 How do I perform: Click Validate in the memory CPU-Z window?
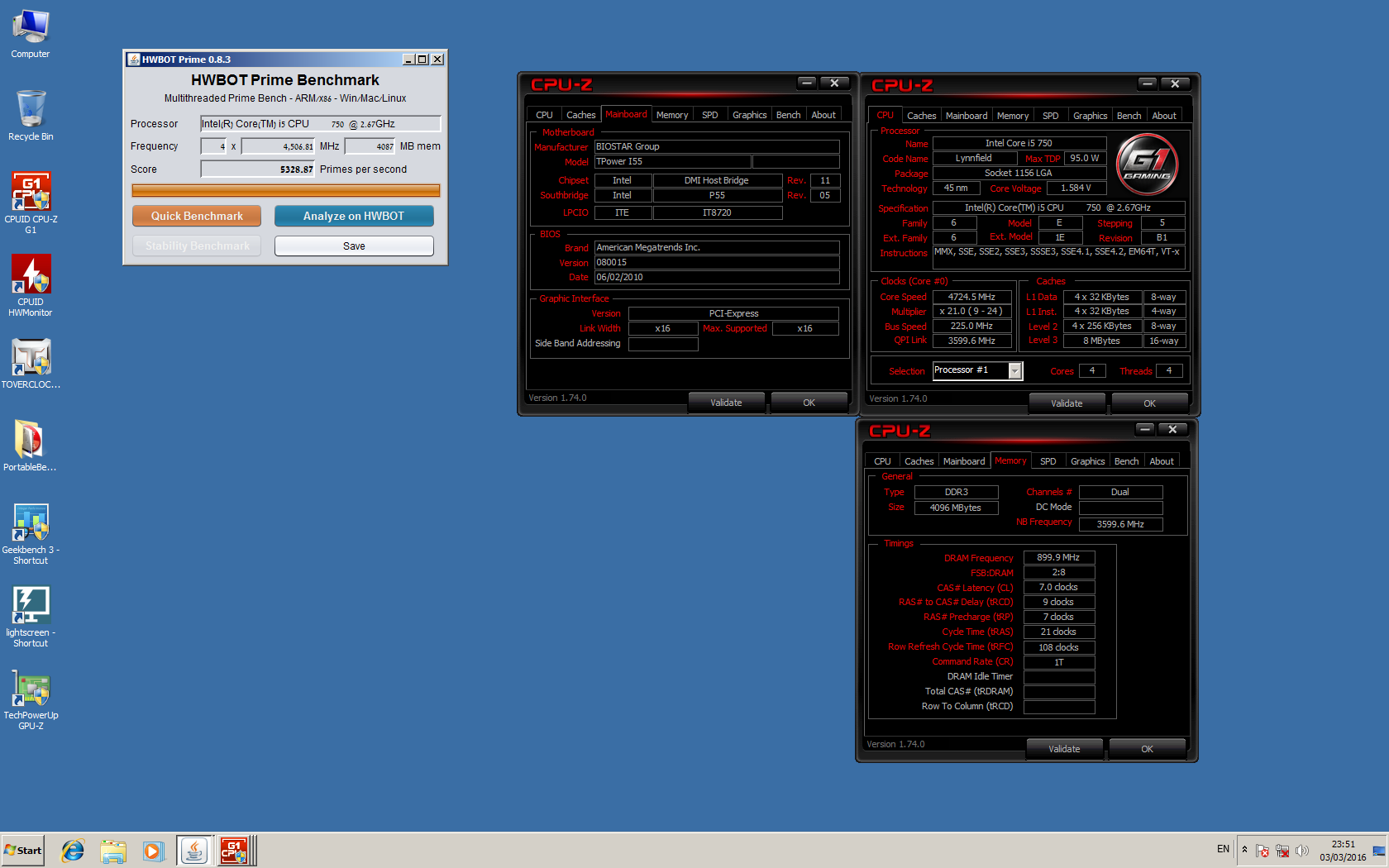point(1064,749)
